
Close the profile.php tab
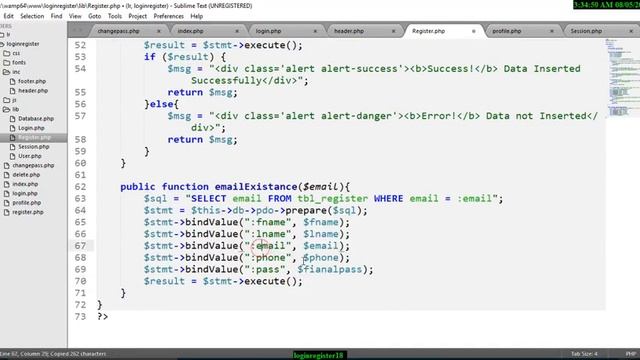[552, 31]
